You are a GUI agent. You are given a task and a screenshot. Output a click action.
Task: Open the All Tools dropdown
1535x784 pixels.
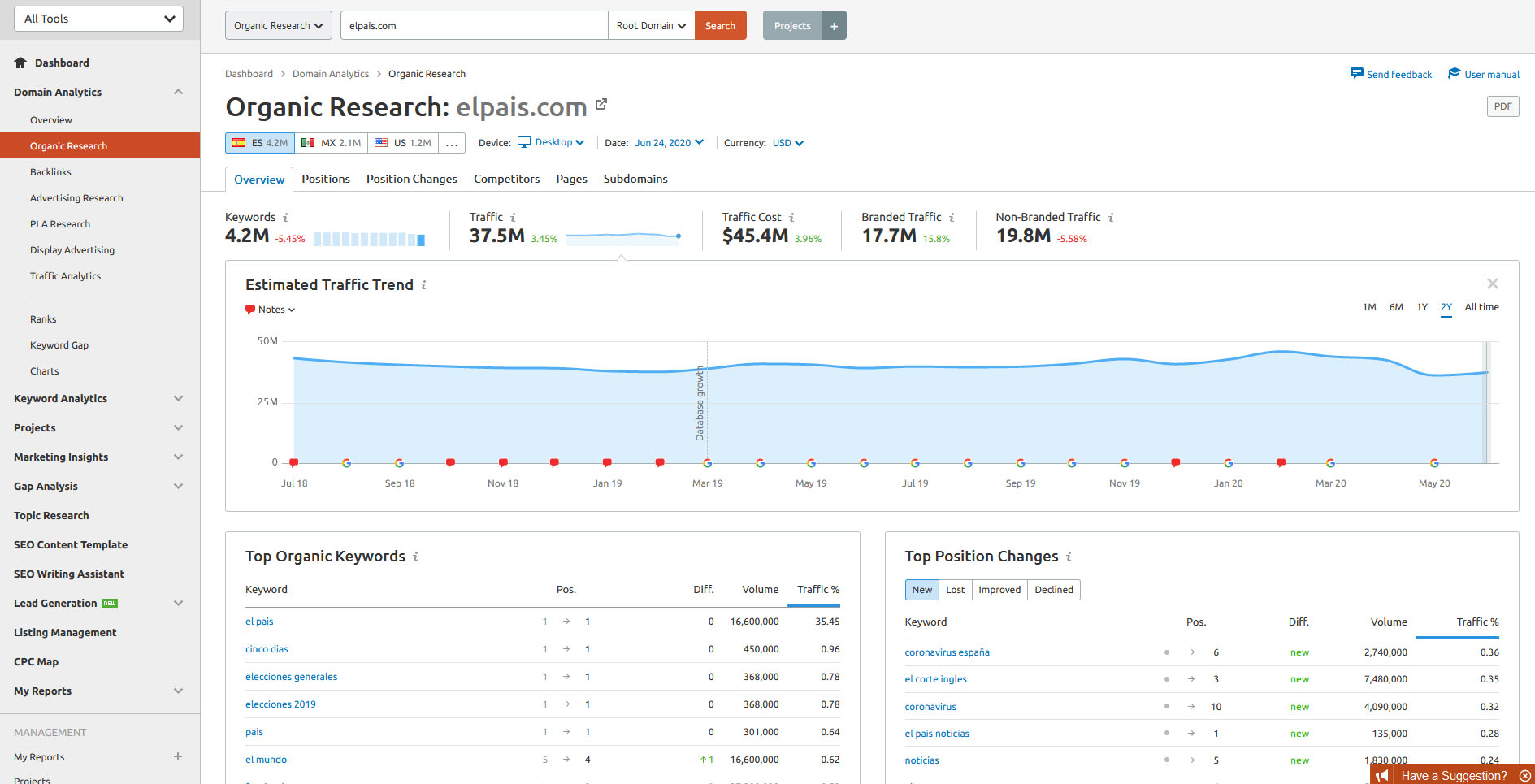point(99,19)
